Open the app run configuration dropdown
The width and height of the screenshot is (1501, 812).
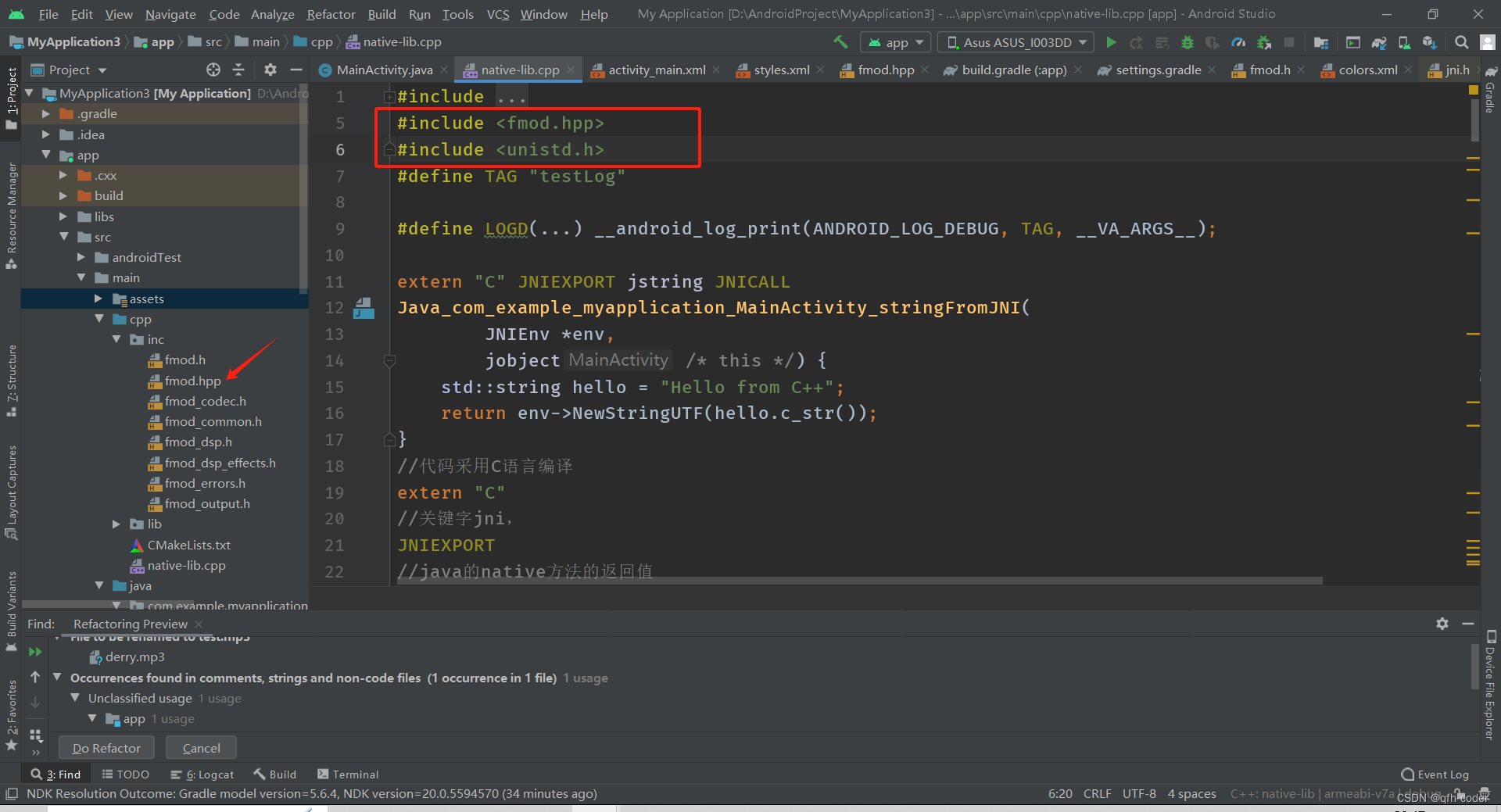895,42
